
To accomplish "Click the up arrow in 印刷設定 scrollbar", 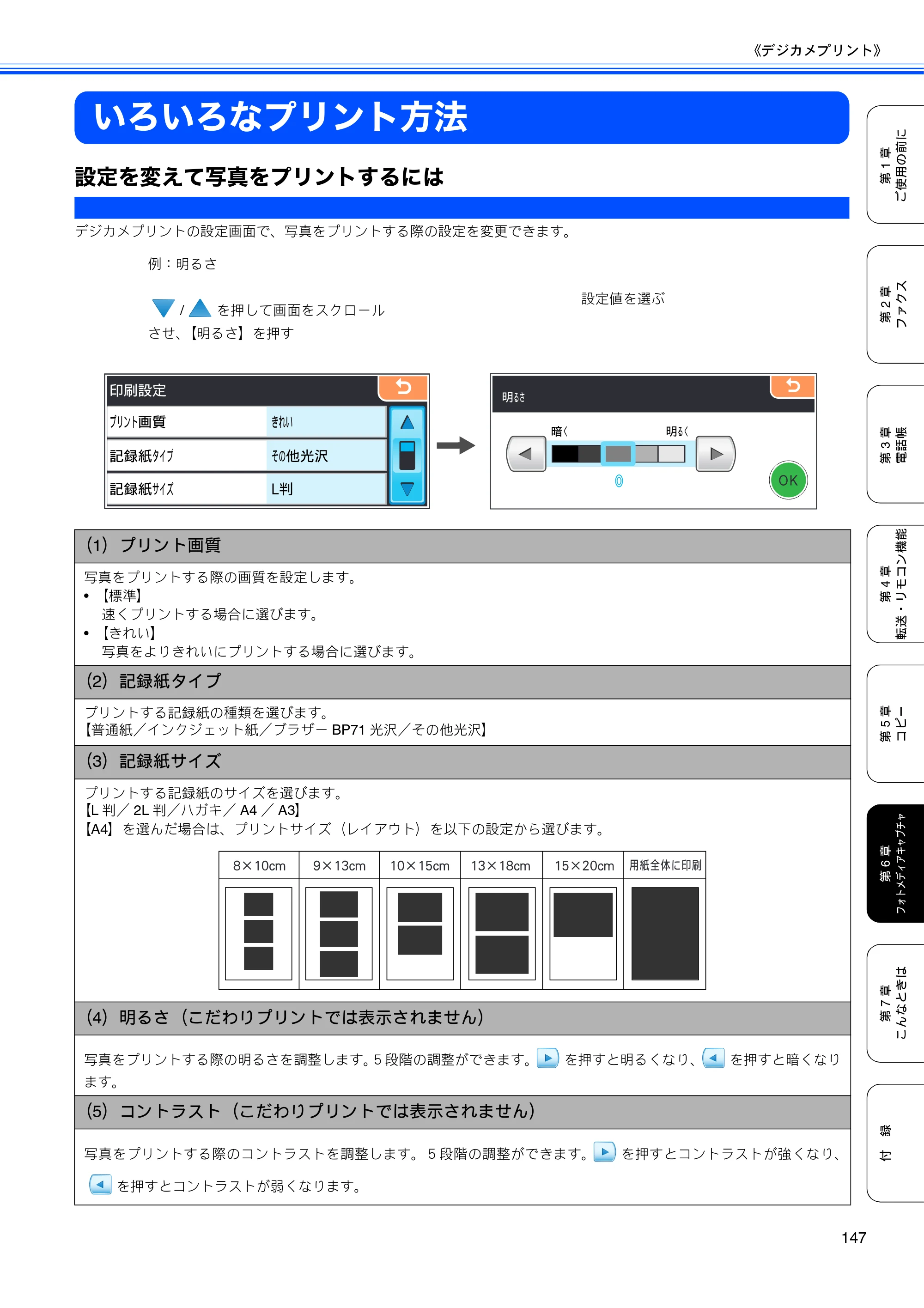I will [x=407, y=423].
